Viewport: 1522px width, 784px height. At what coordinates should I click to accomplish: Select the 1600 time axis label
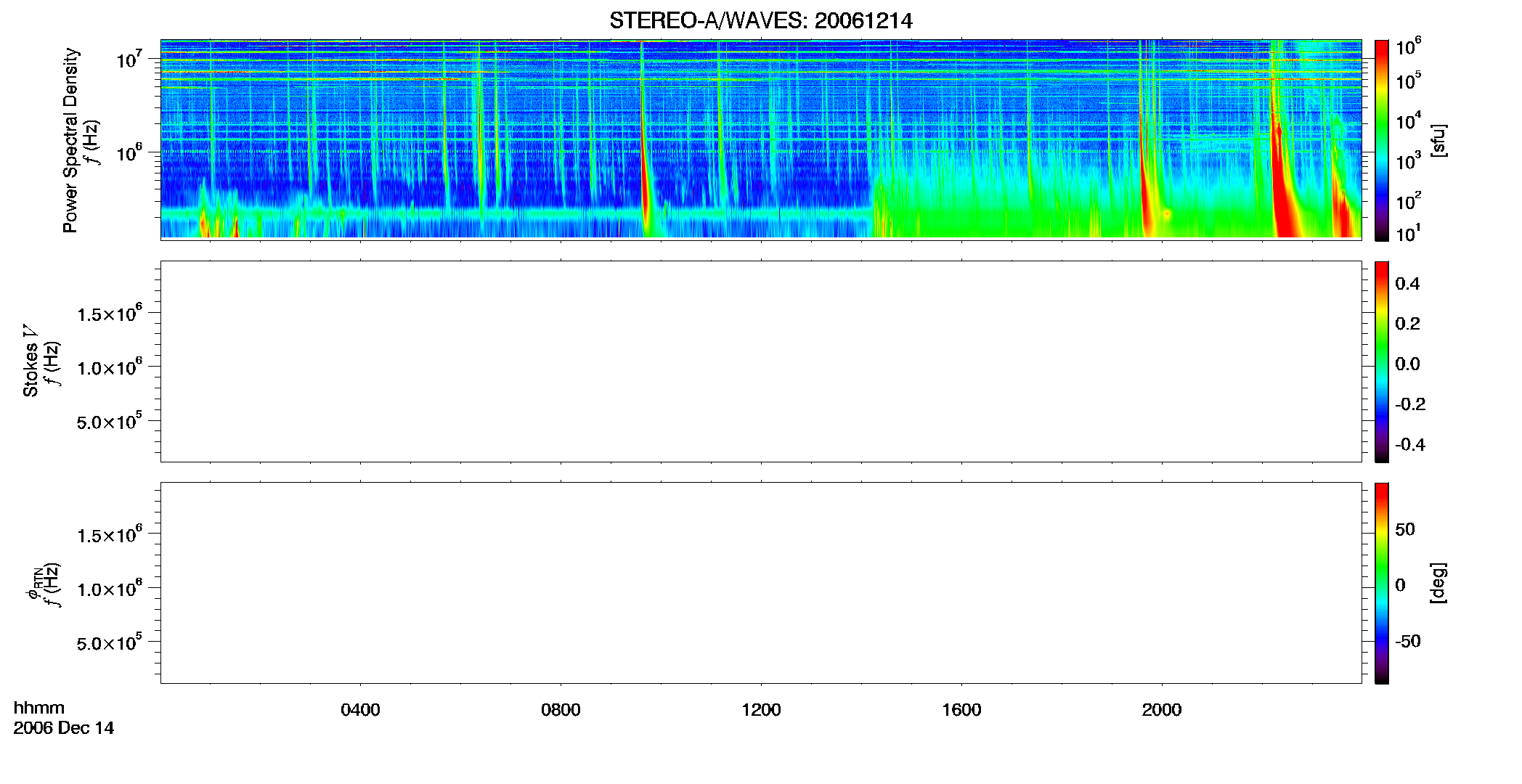click(x=961, y=710)
